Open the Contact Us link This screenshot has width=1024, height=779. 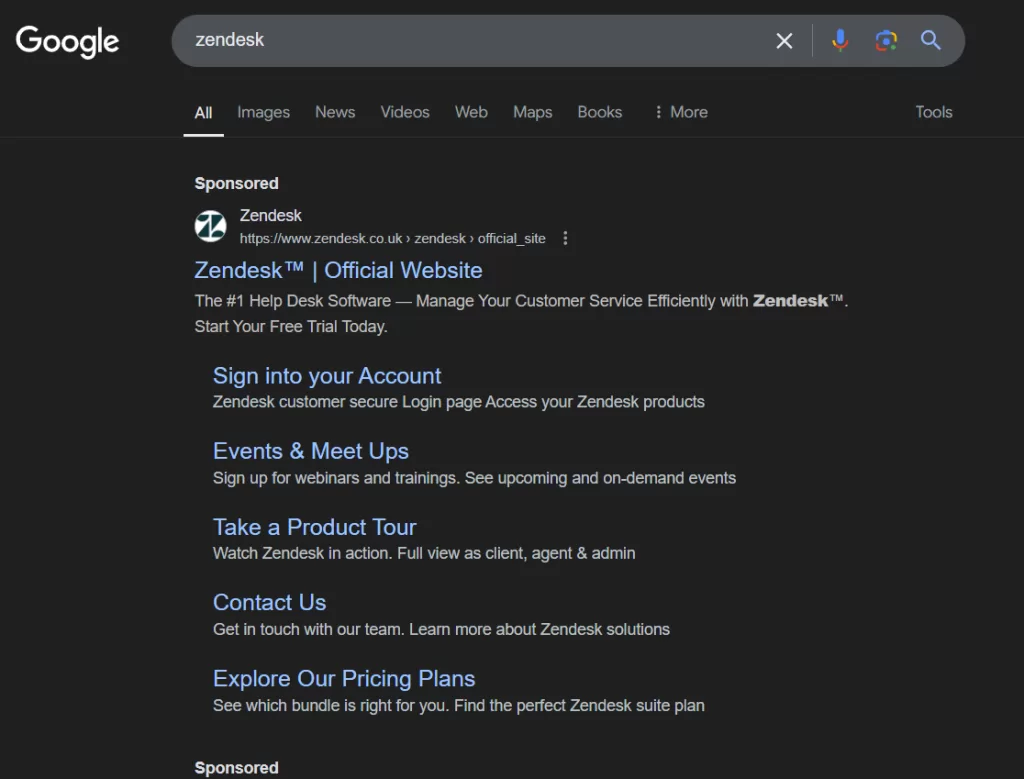click(270, 603)
